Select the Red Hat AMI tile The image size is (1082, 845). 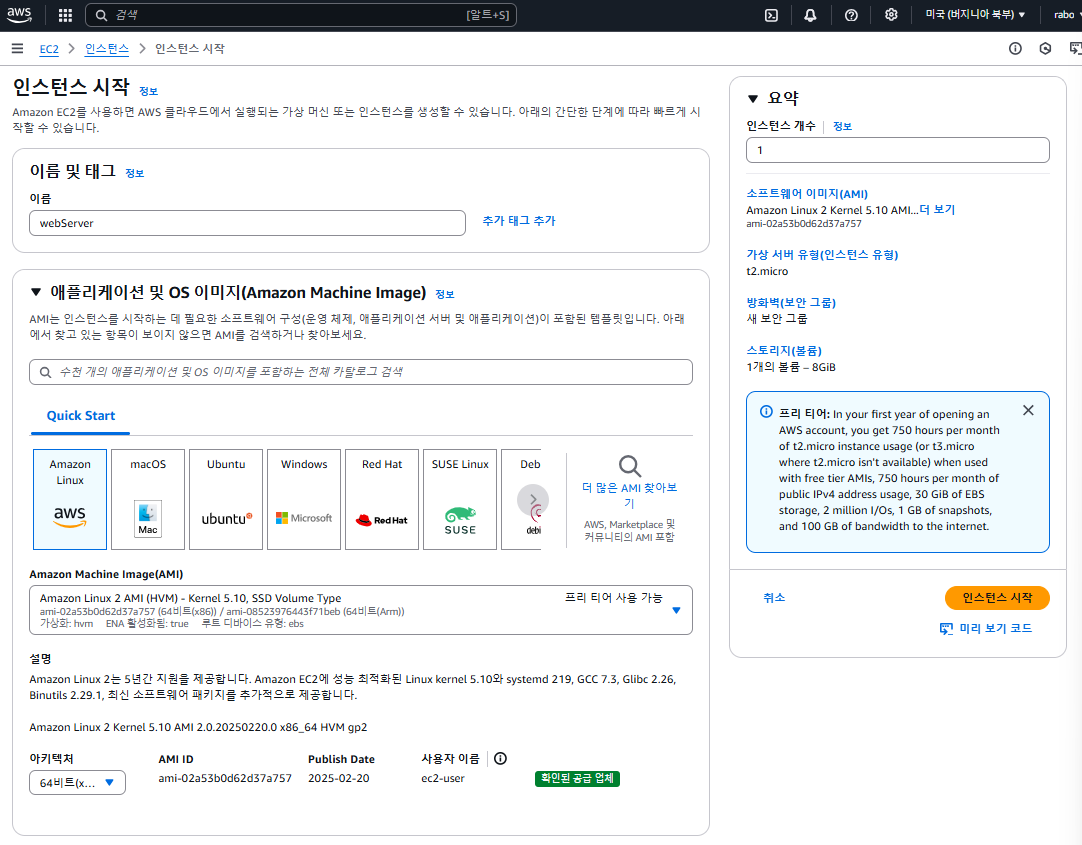382,499
